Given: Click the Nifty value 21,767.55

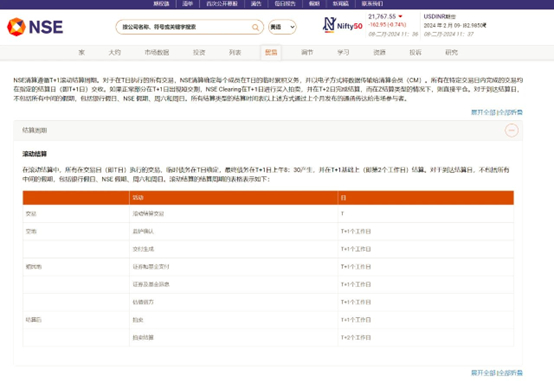Looking at the screenshot, I should tap(382, 16).
